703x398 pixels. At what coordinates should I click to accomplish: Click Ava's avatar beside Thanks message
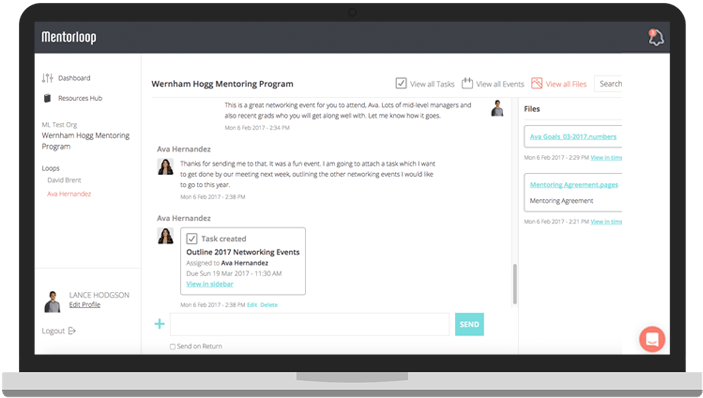coord(165,167)
